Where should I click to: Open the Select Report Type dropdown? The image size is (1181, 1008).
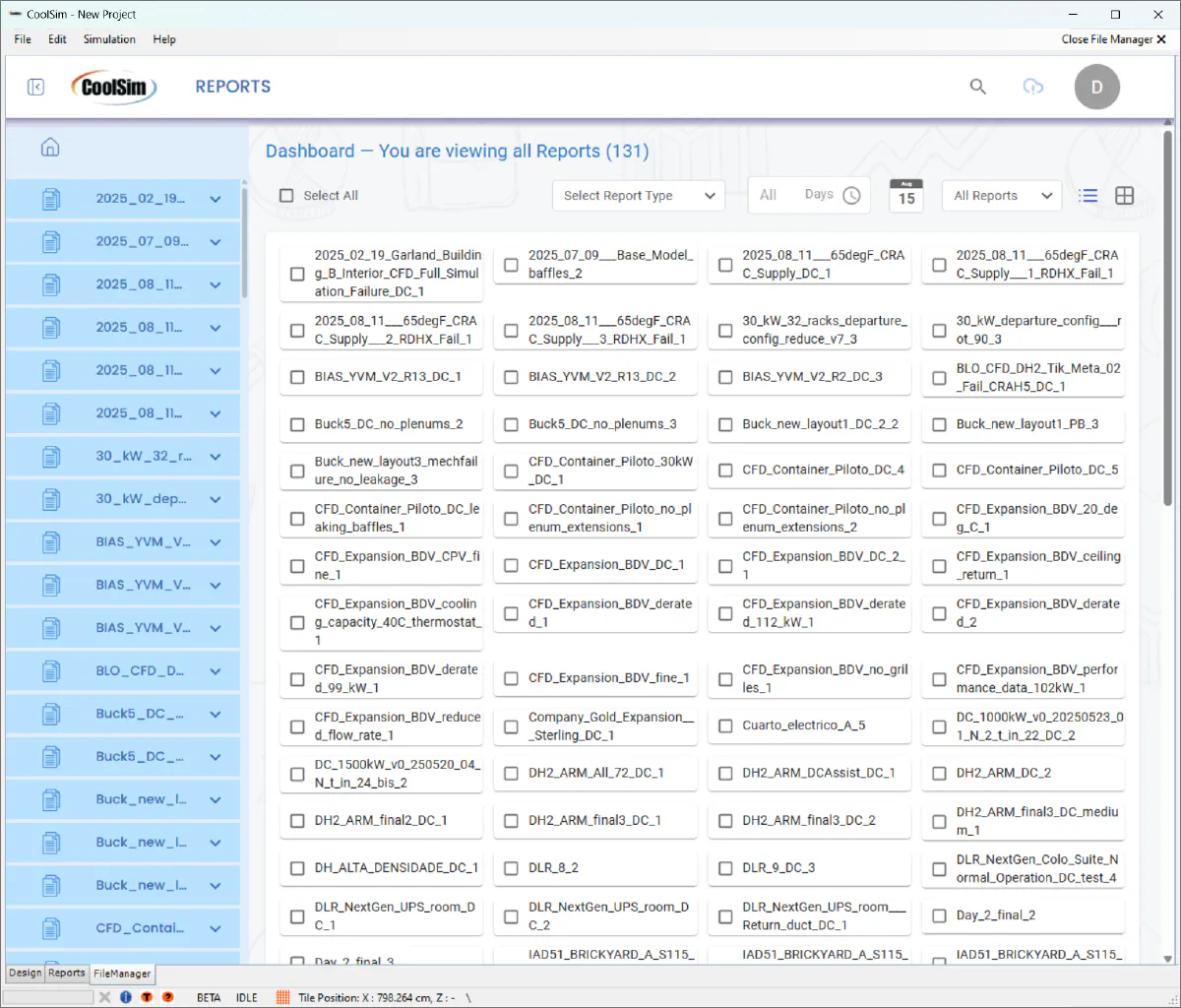(638, 196)
